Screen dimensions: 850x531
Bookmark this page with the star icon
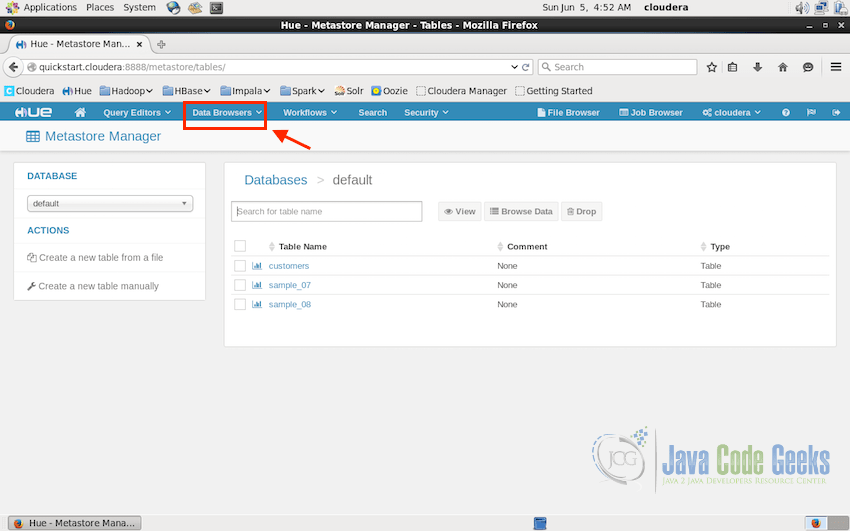tap(712, 67)
